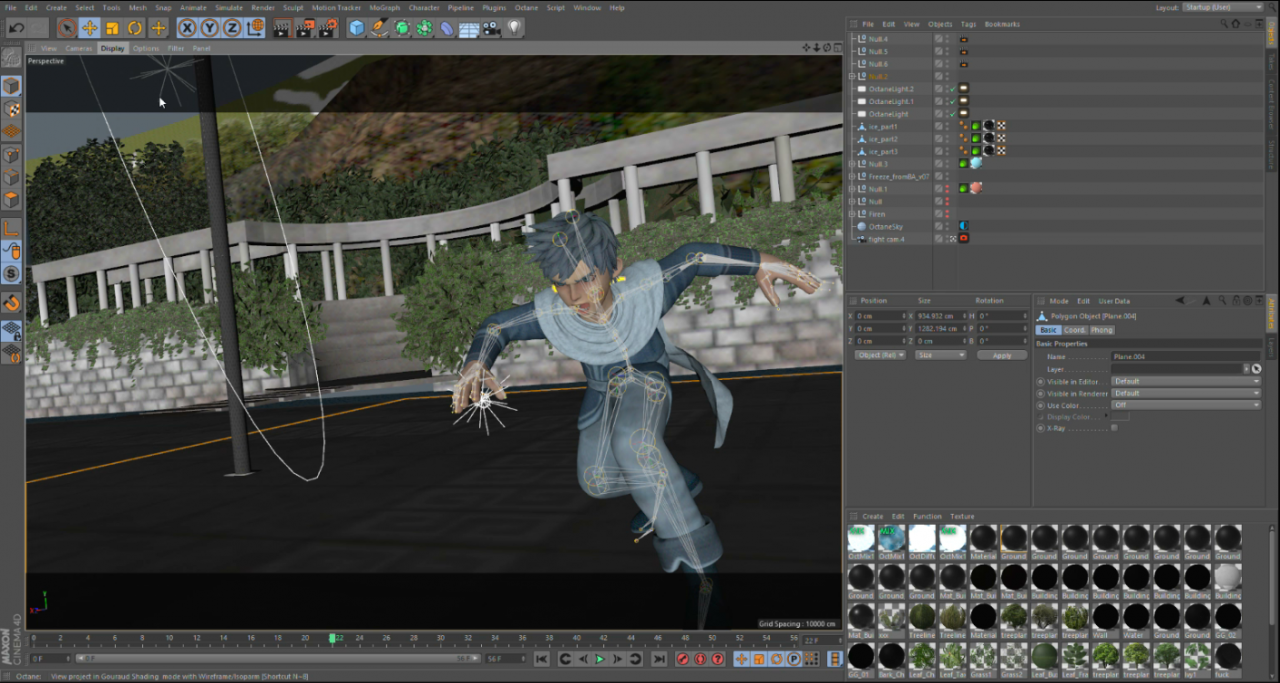The width and height of the screenshot is (1280, 683).
Task: Open the MoGraph menu
Action: (x=384, y=7)
